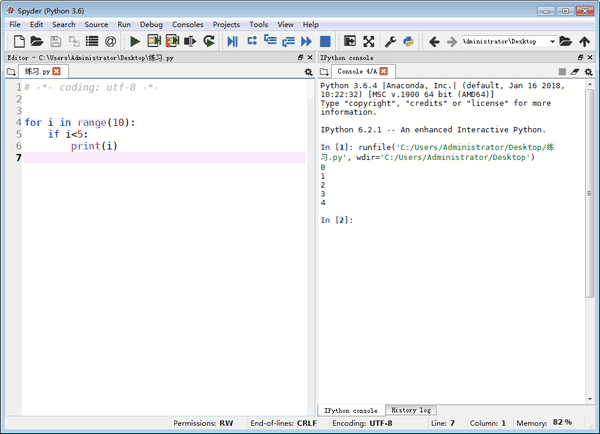The image size is (600, 434).
Task: Stop debugging blue square icon
Action: tap(325, 41)
